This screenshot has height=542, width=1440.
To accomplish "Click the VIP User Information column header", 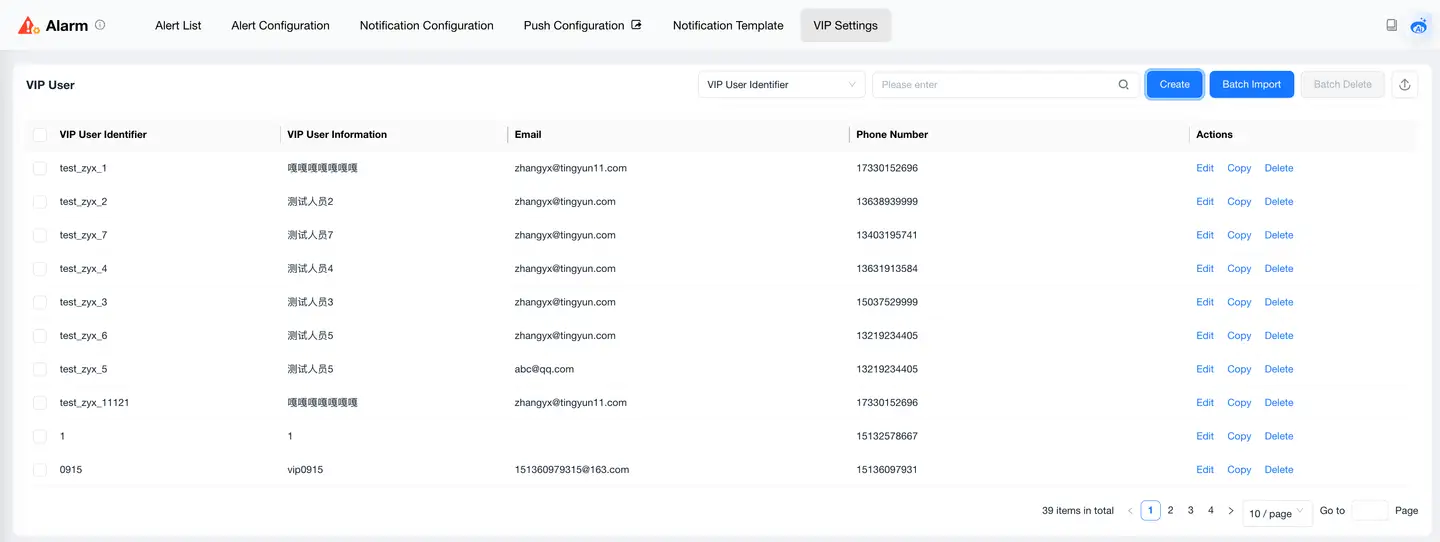I will [x=337, y=135].
